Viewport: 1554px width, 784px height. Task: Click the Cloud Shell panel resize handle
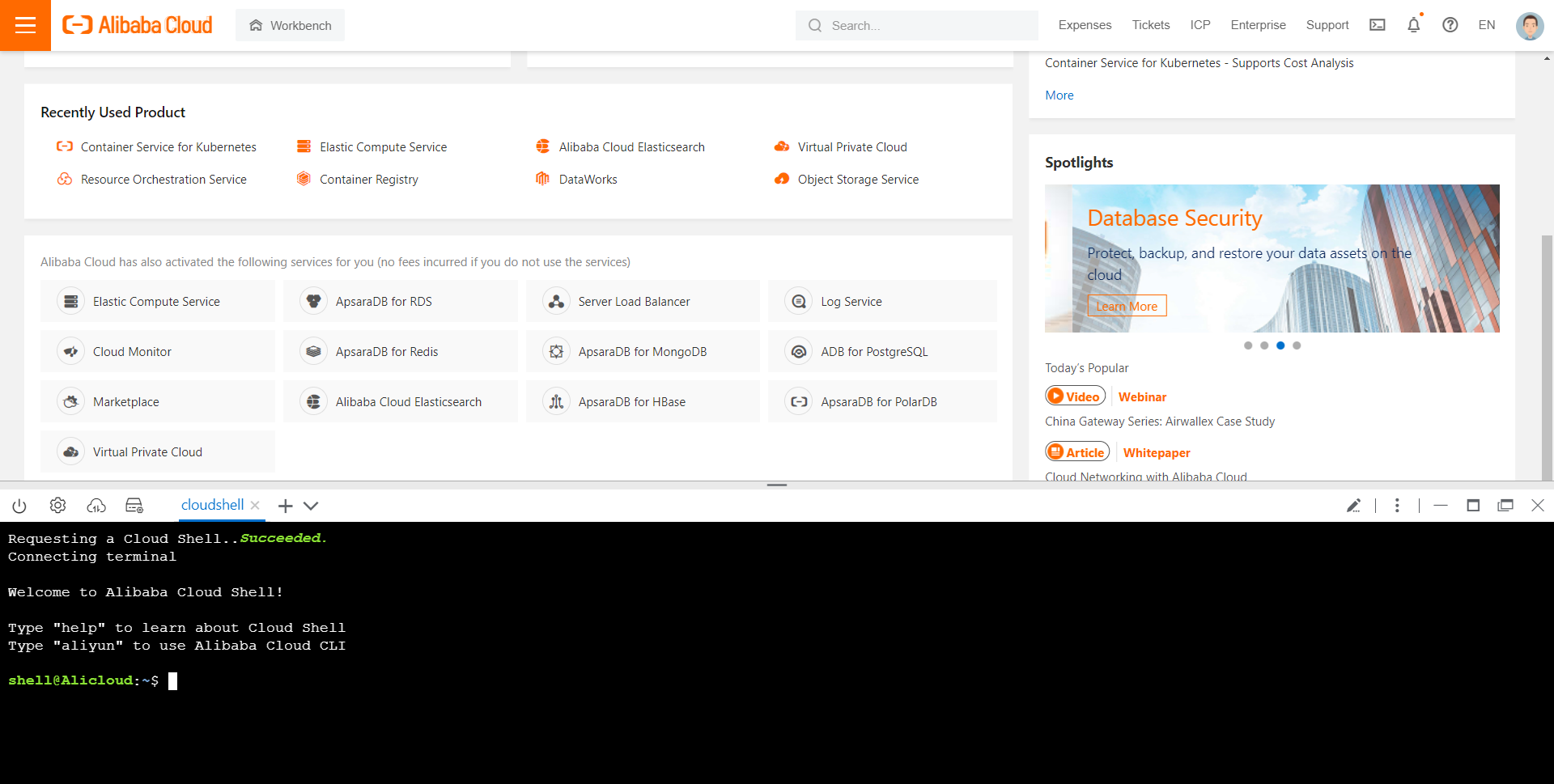point(777,485)
